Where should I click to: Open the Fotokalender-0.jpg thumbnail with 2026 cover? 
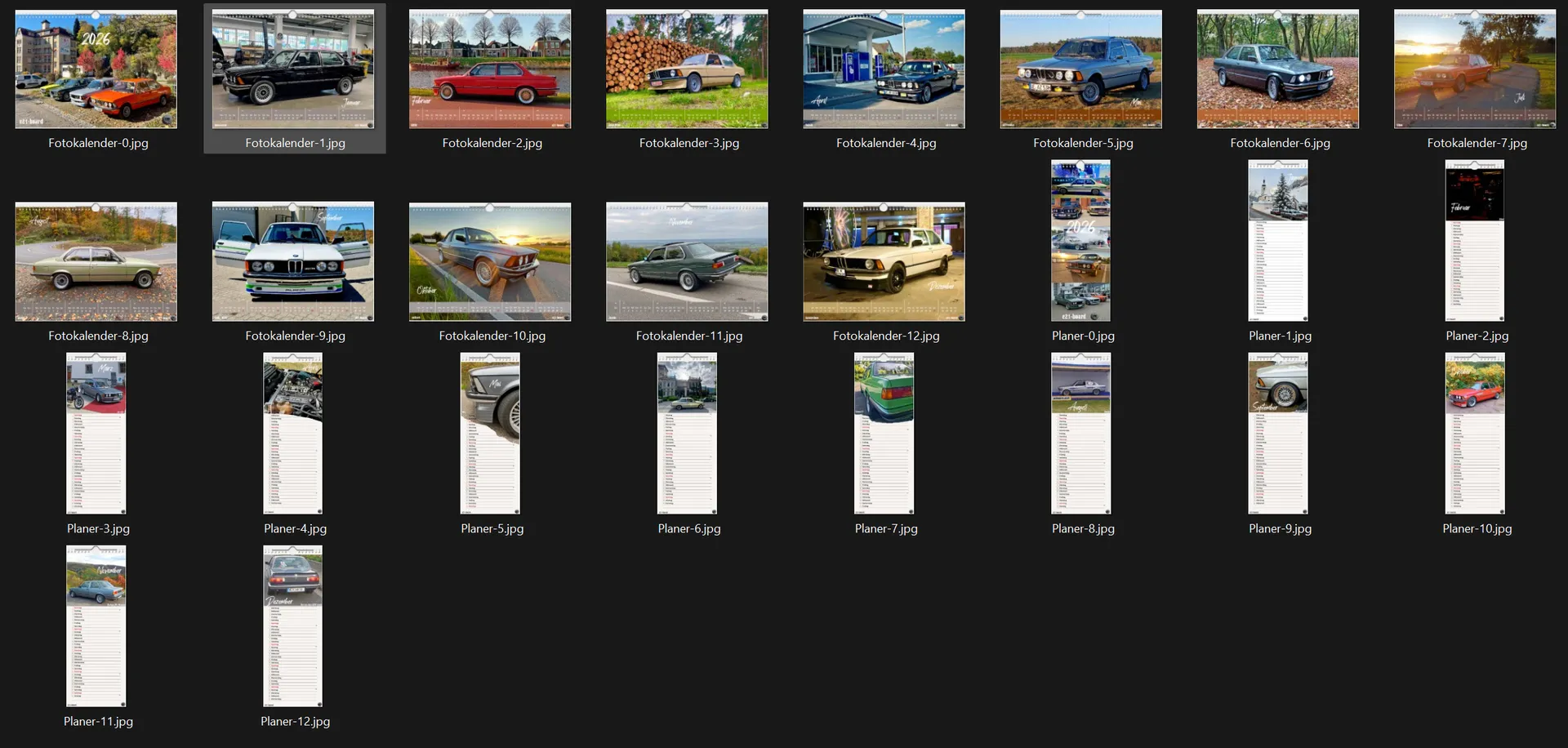(96, 69)
